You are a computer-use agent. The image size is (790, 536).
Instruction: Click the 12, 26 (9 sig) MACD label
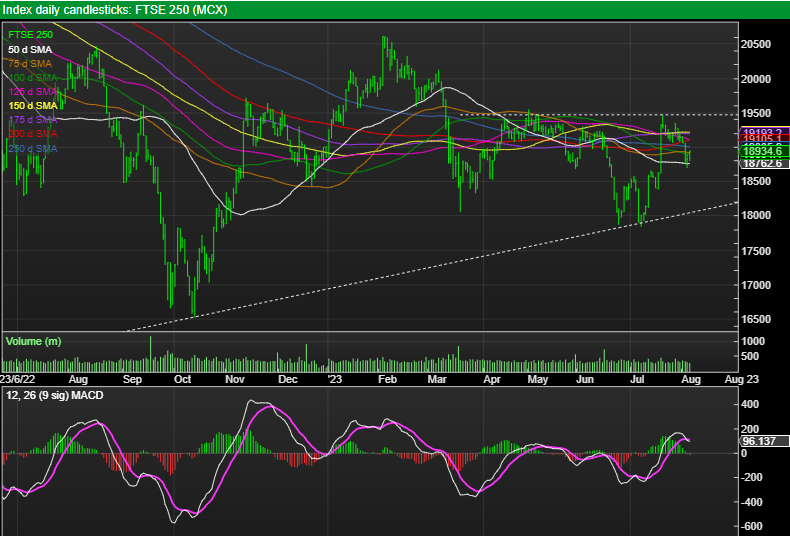click(x=55, y=395)
